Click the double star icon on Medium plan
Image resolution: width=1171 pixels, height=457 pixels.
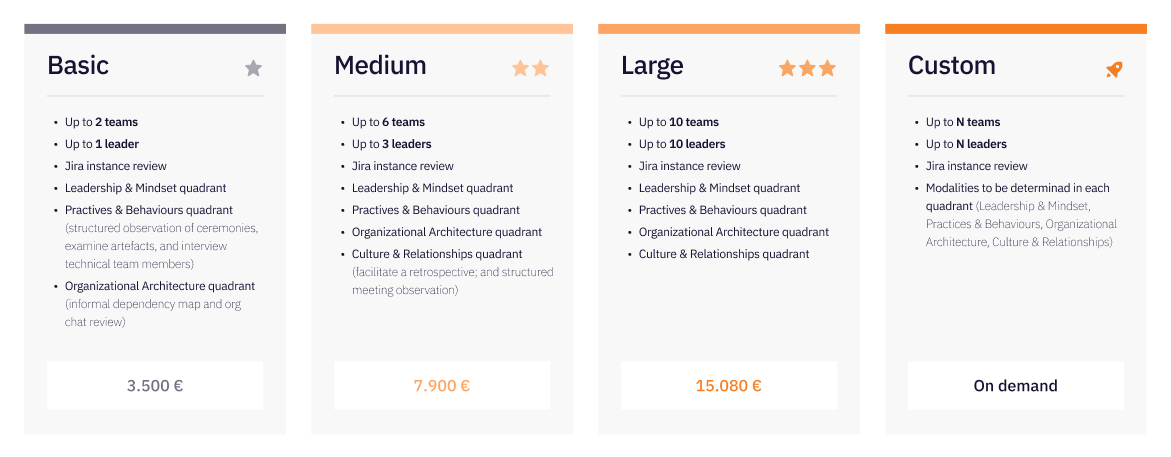point(530,69)
